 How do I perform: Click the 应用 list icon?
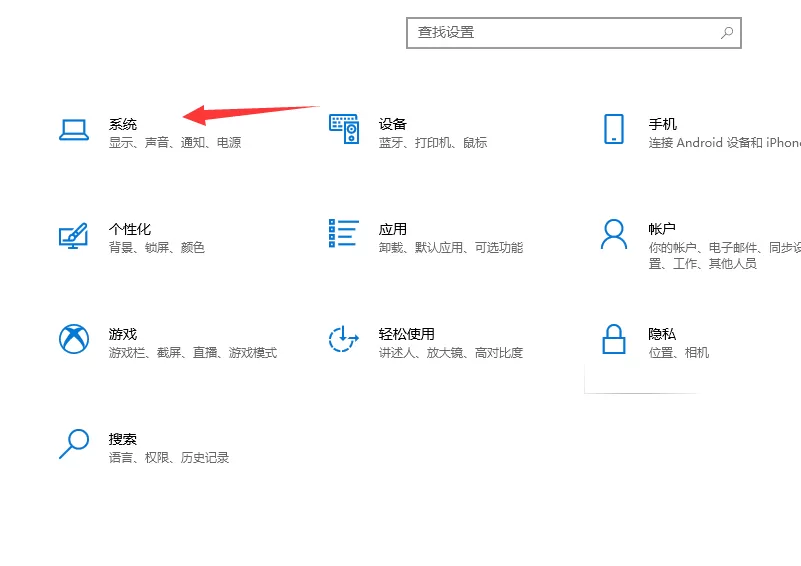point(344,233)
